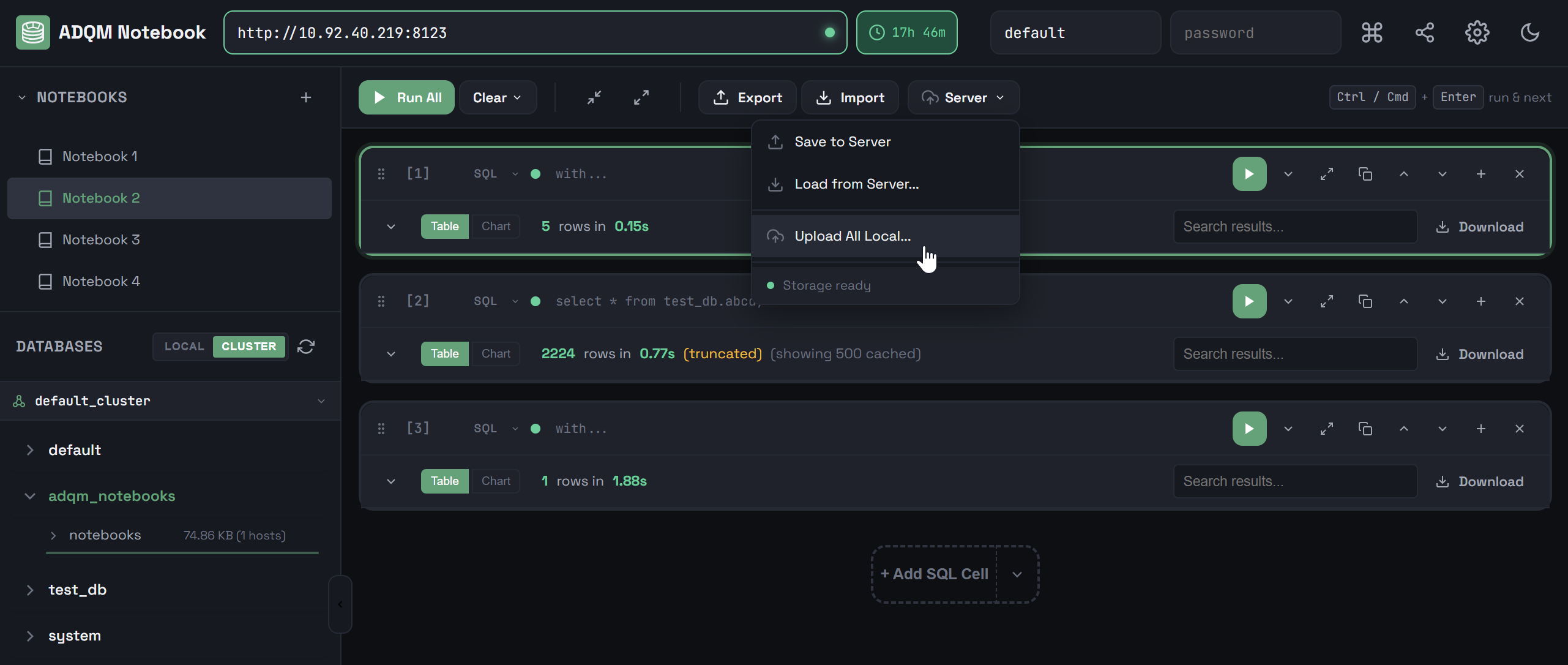Screen dimensions: 1568x665
Task: Click the share notebook icon
Action: pos(1424,32)
